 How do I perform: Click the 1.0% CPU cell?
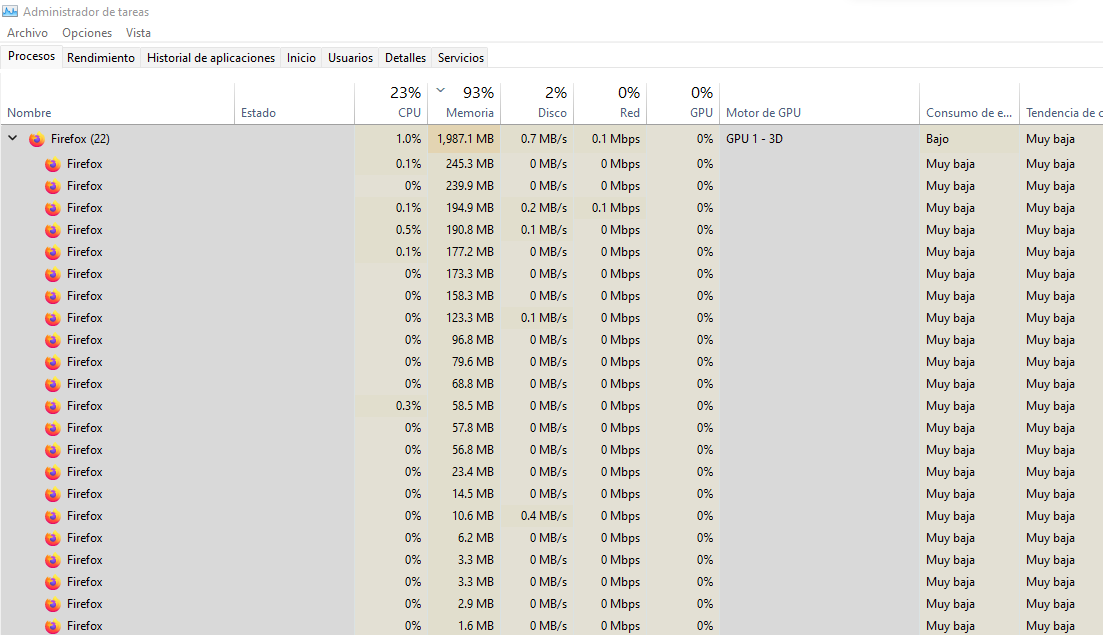pyautogui.click(x=391, y=139)
